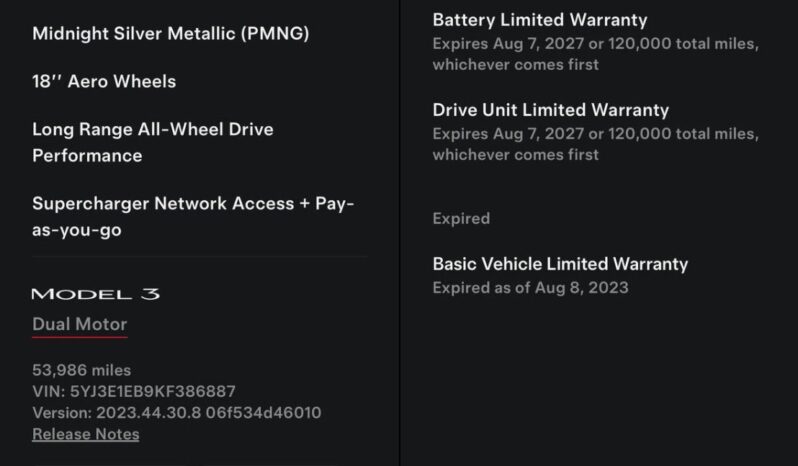
Task: Click the horizontal separator above Model 3 logo
Action: point(200,257)
